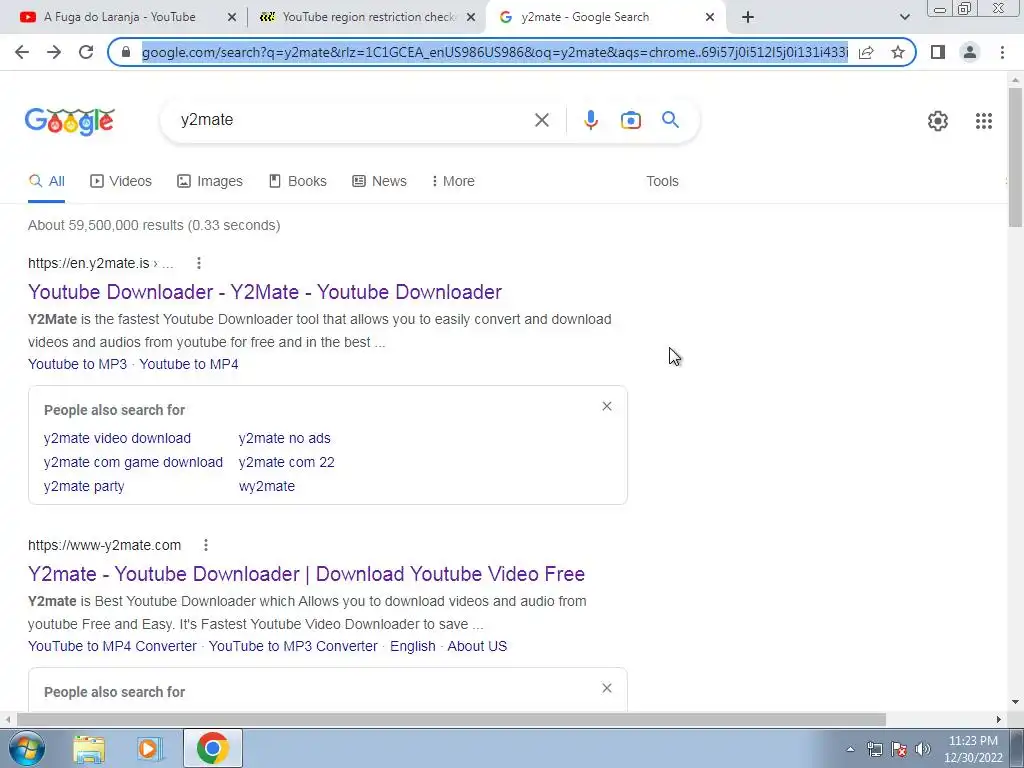Open the Youtube to MP4 sitelink
The width and height of the screenshot is (1024, 768).
189,364
